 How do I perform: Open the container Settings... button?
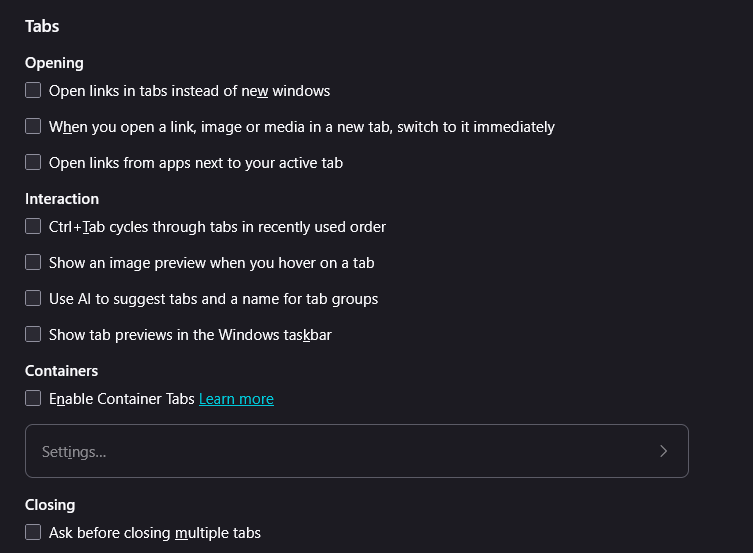click(356, 451)
